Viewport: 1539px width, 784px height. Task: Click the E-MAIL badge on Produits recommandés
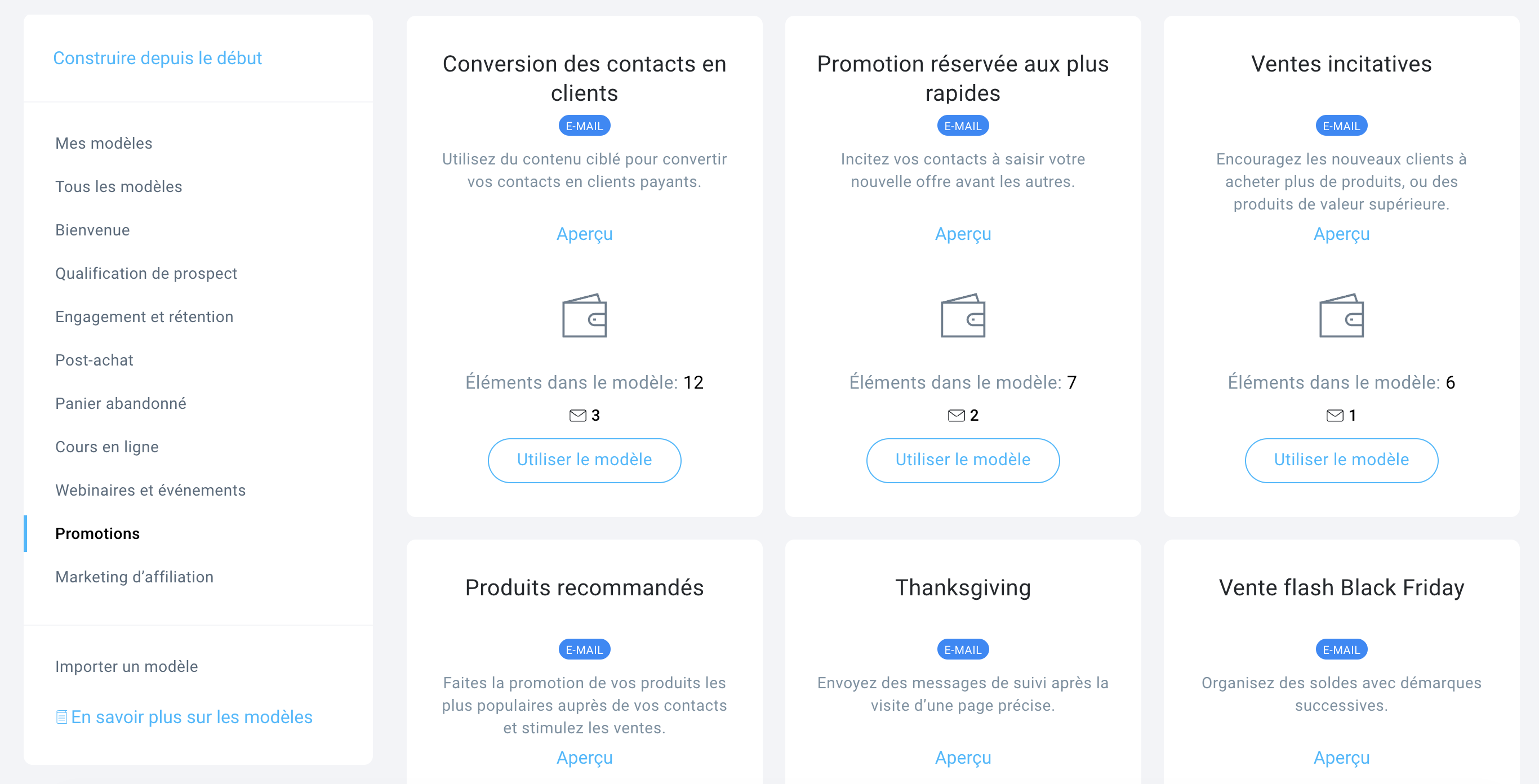584,649
